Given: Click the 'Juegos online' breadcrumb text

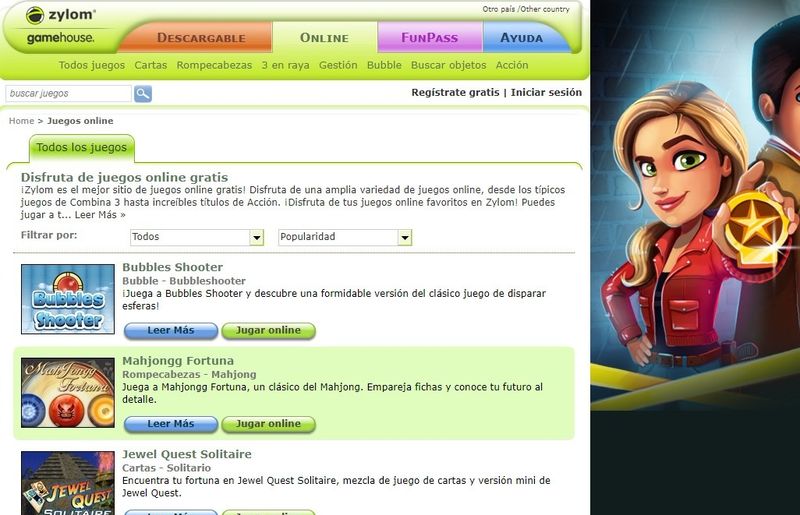Looking at the screenshot, I should [x=80, y=121].
